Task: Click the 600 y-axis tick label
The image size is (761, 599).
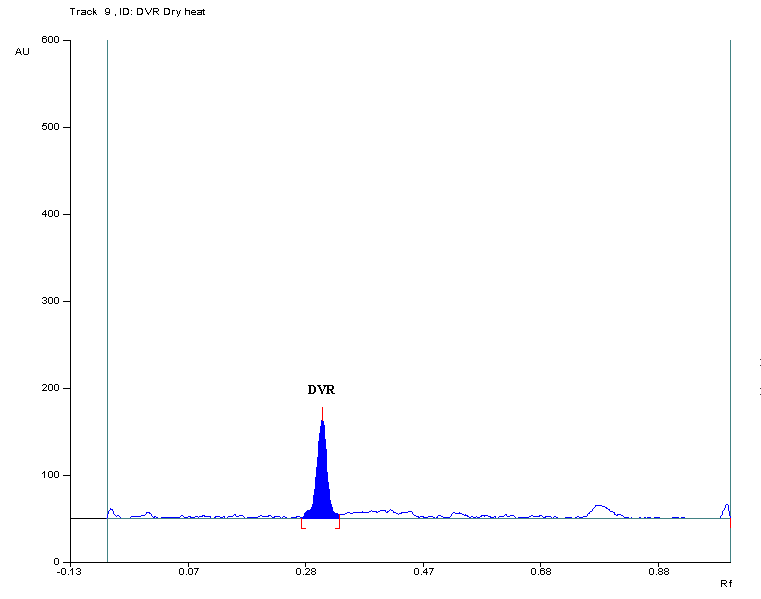Action: pyautogui.click(x=50, y=40)
